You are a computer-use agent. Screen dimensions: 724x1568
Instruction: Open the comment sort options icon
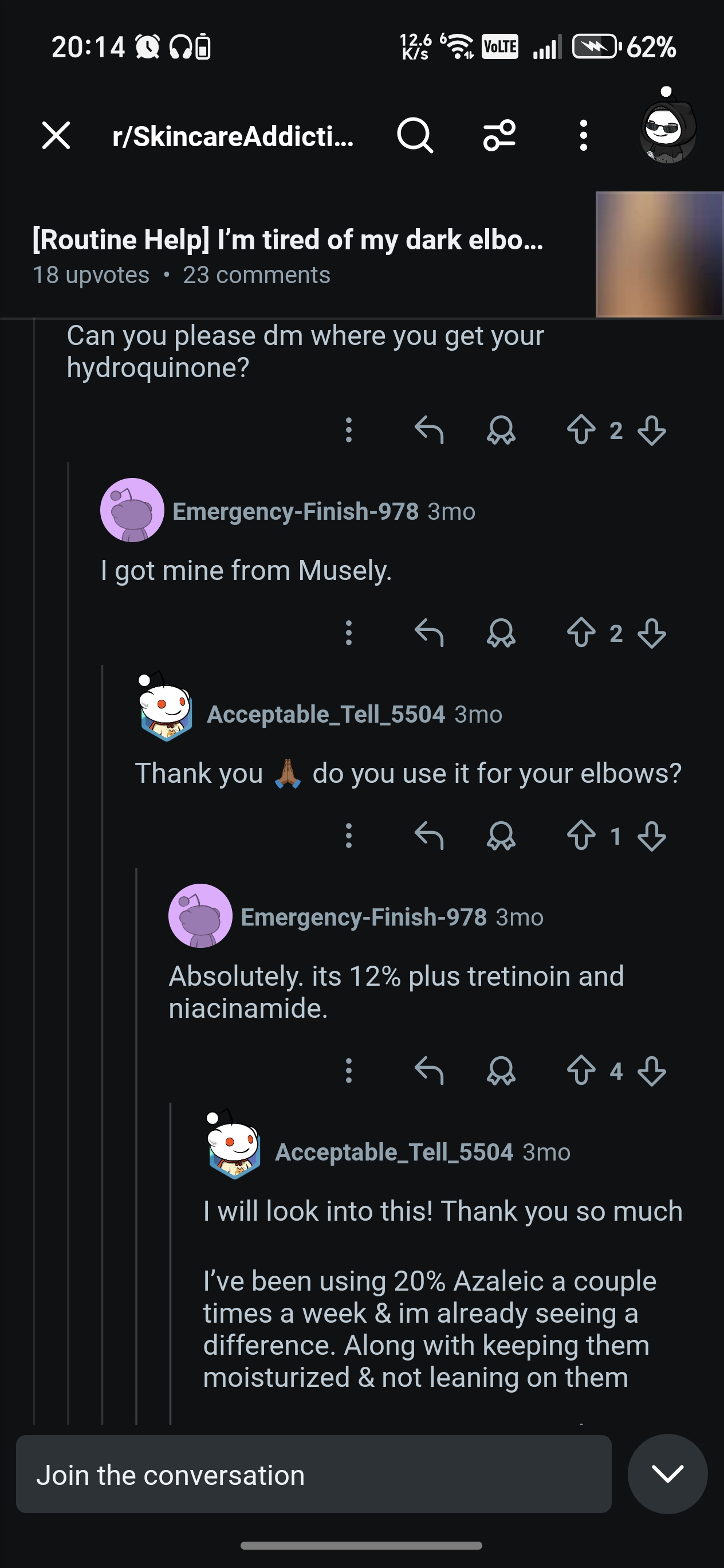[x=499, y=136]
